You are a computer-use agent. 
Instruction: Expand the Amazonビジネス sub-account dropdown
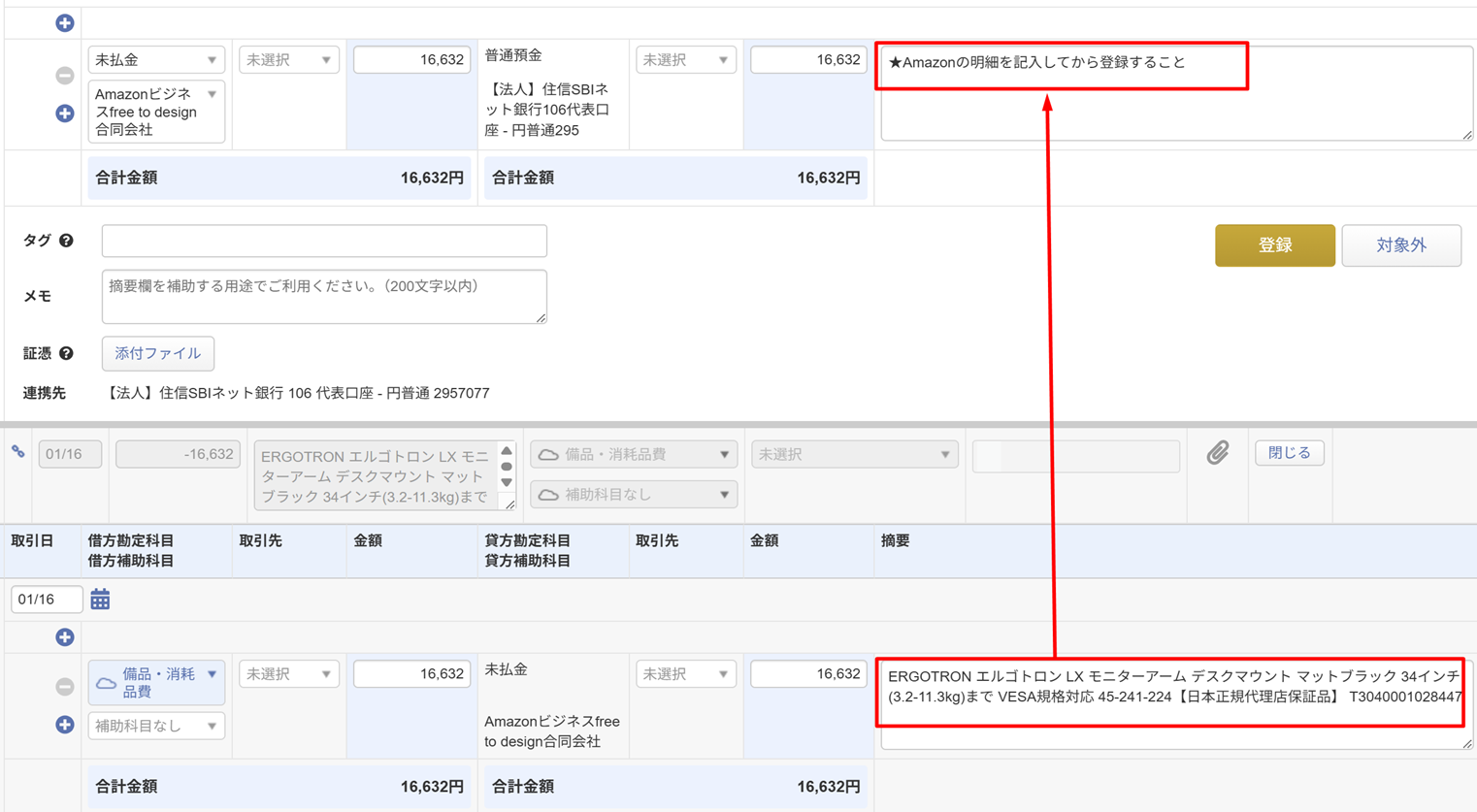[156, 112]
